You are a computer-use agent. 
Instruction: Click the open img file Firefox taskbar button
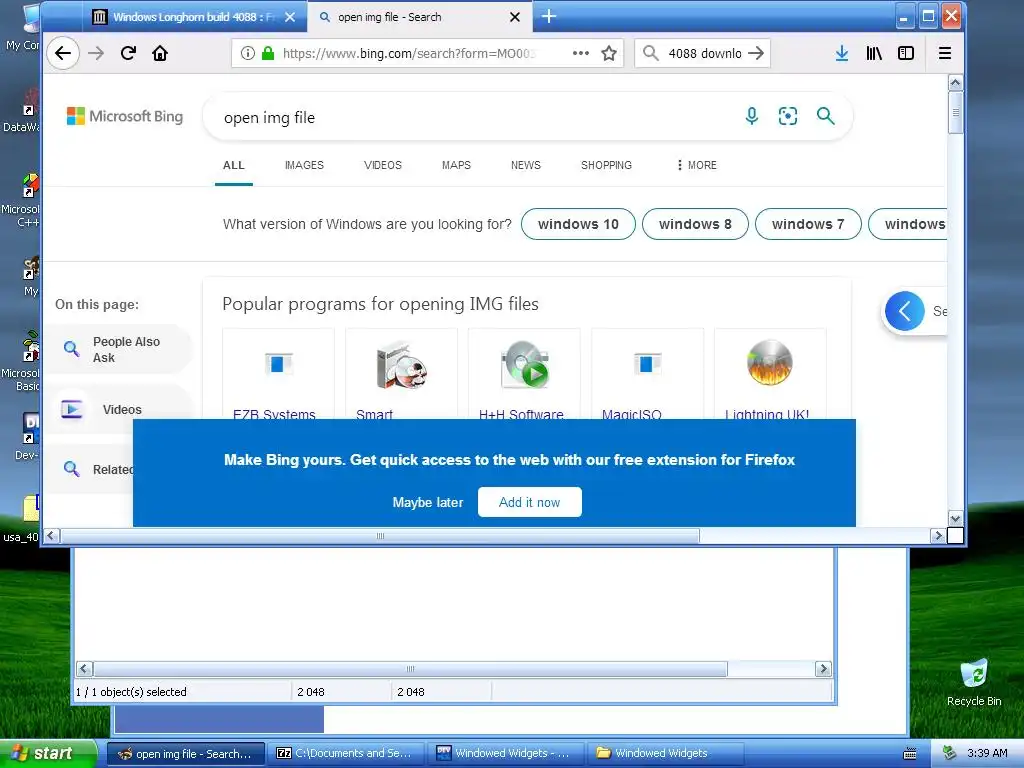point(186,753)
